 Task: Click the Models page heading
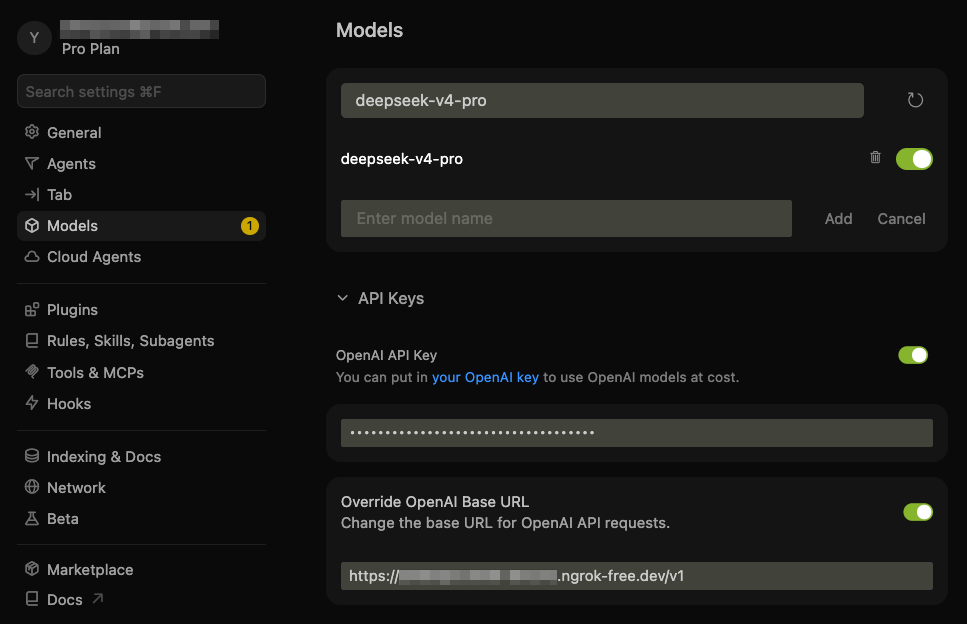[x=369, y=30]
